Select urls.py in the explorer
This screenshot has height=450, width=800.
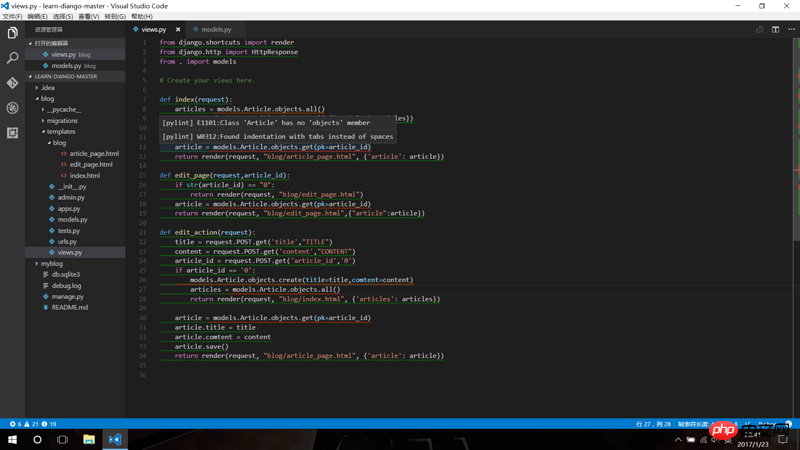(x=67, y=241)
